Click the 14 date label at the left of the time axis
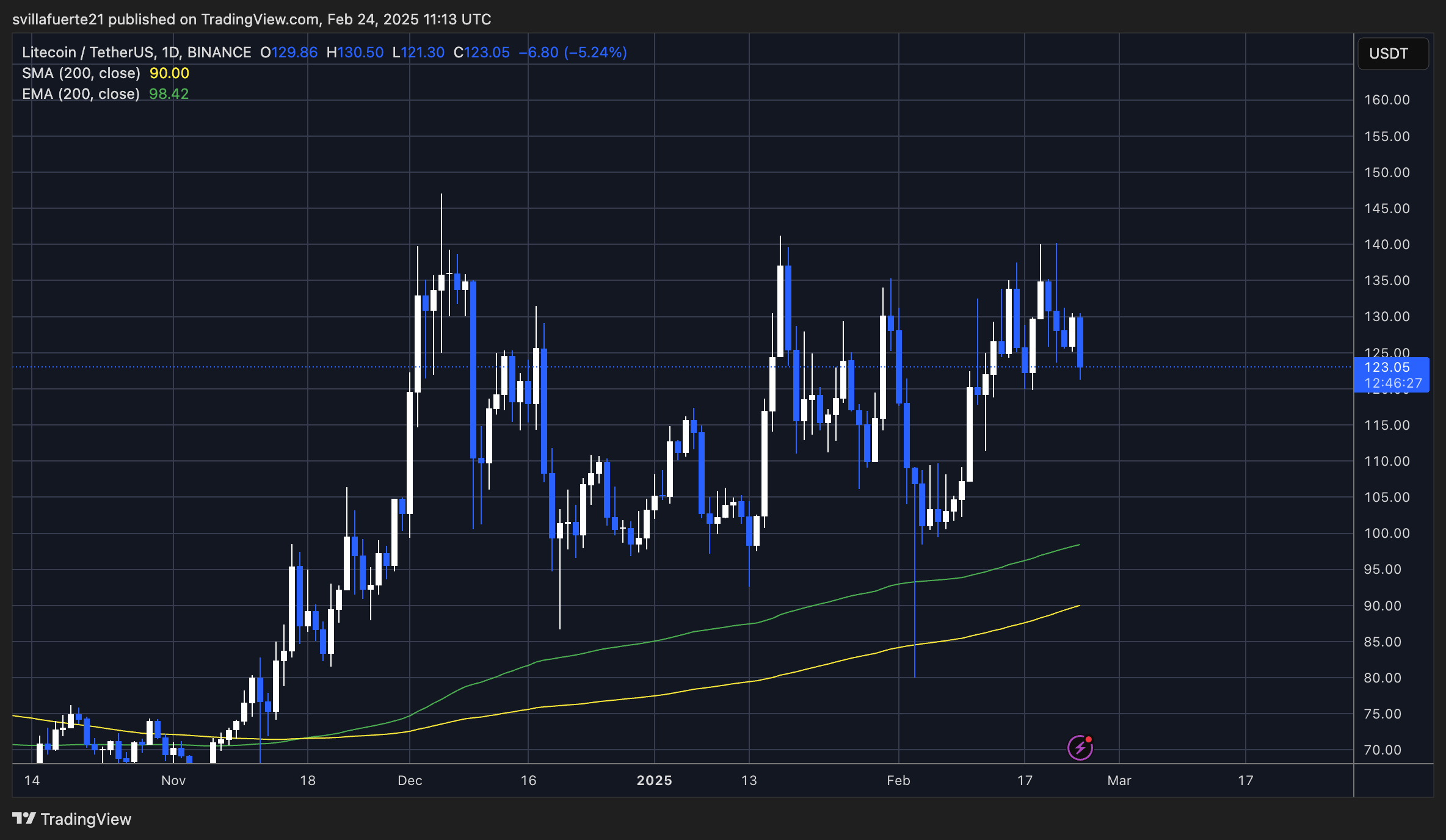The width and height of the screenshot is (1446, 840). [x=32, y=780]
